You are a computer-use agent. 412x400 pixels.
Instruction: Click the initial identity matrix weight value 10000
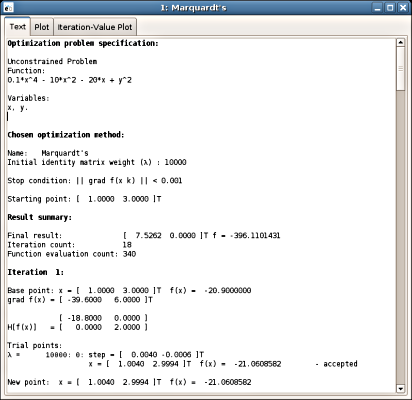[175, 162]
